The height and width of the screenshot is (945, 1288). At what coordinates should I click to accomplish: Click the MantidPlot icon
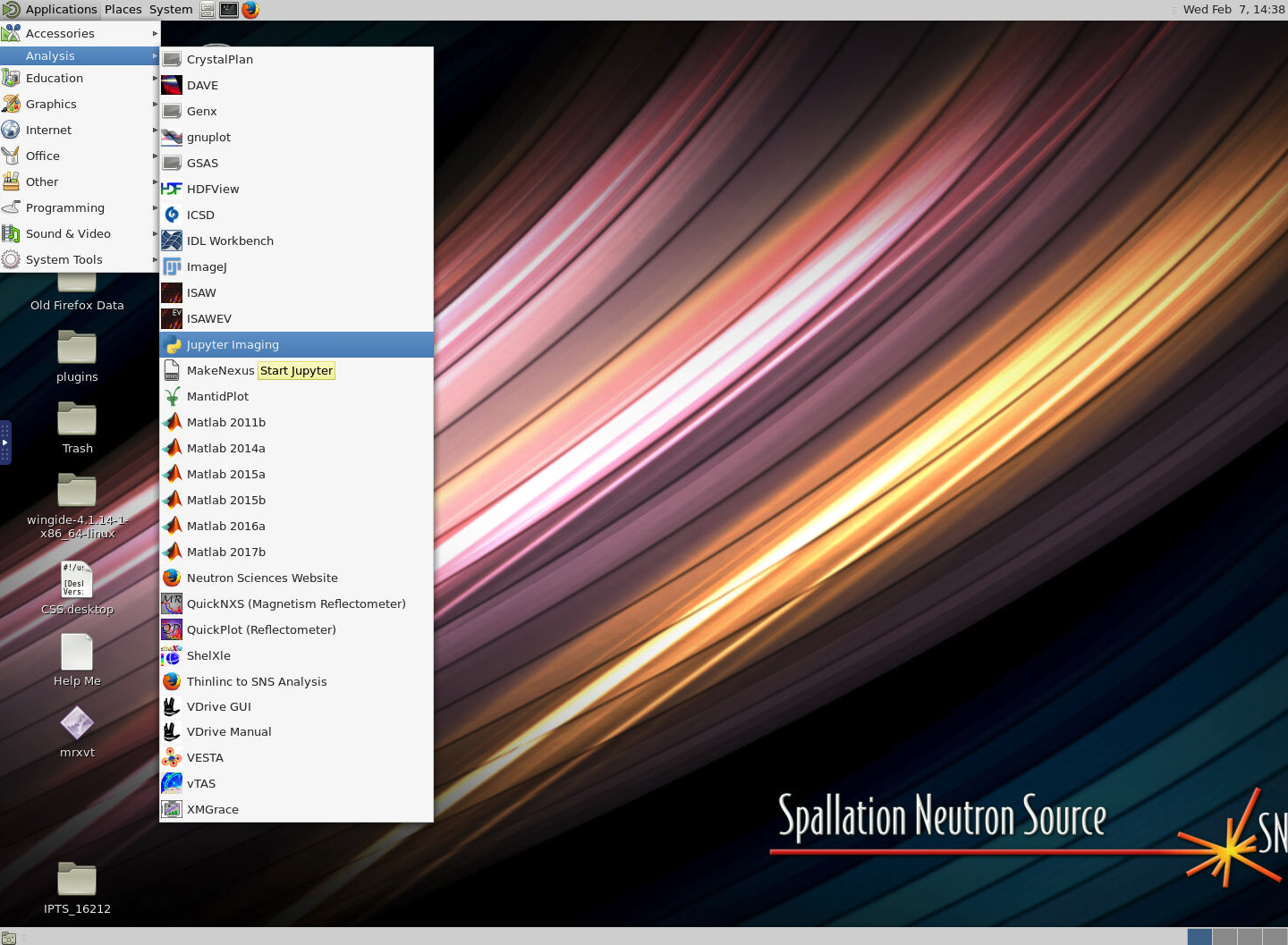(172, 396)
